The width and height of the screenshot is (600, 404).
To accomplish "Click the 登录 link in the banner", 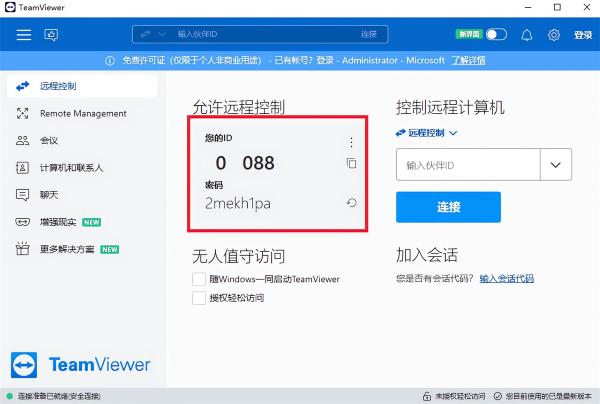I will coord(325,60).
